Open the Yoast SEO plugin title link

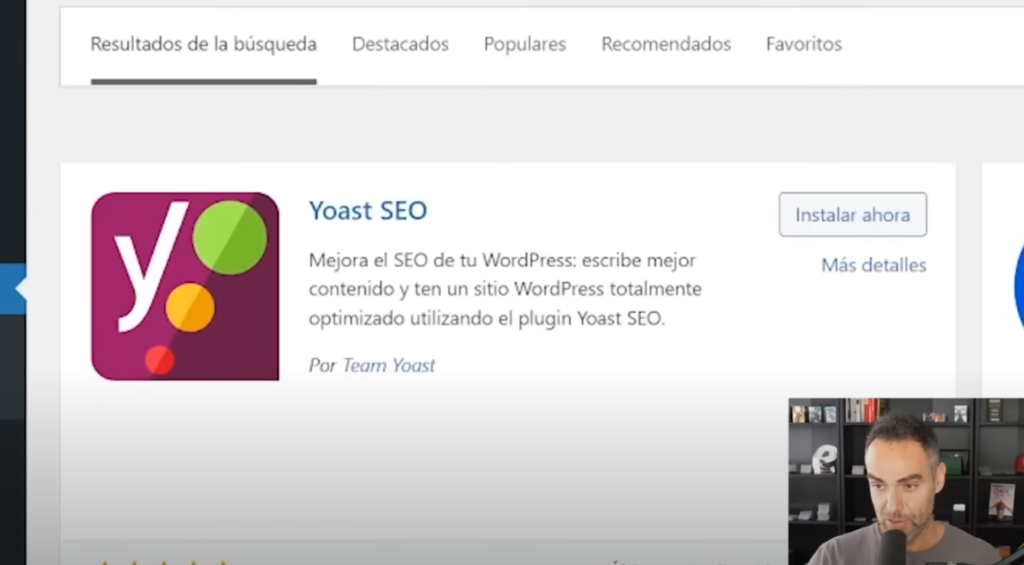pyautogui.click(x=368, y=210)
